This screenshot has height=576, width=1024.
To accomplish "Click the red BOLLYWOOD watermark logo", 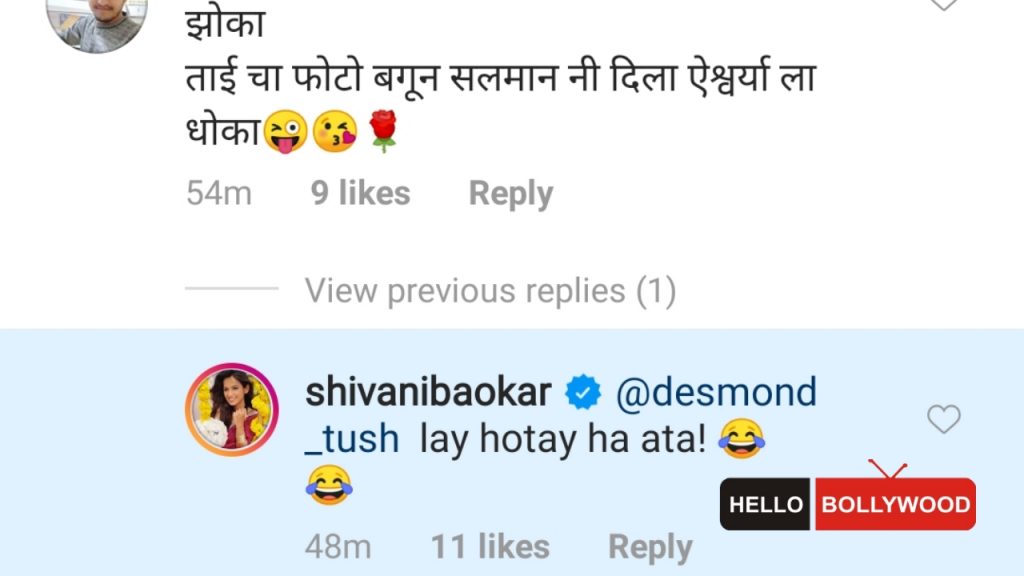I will [895, 504].
